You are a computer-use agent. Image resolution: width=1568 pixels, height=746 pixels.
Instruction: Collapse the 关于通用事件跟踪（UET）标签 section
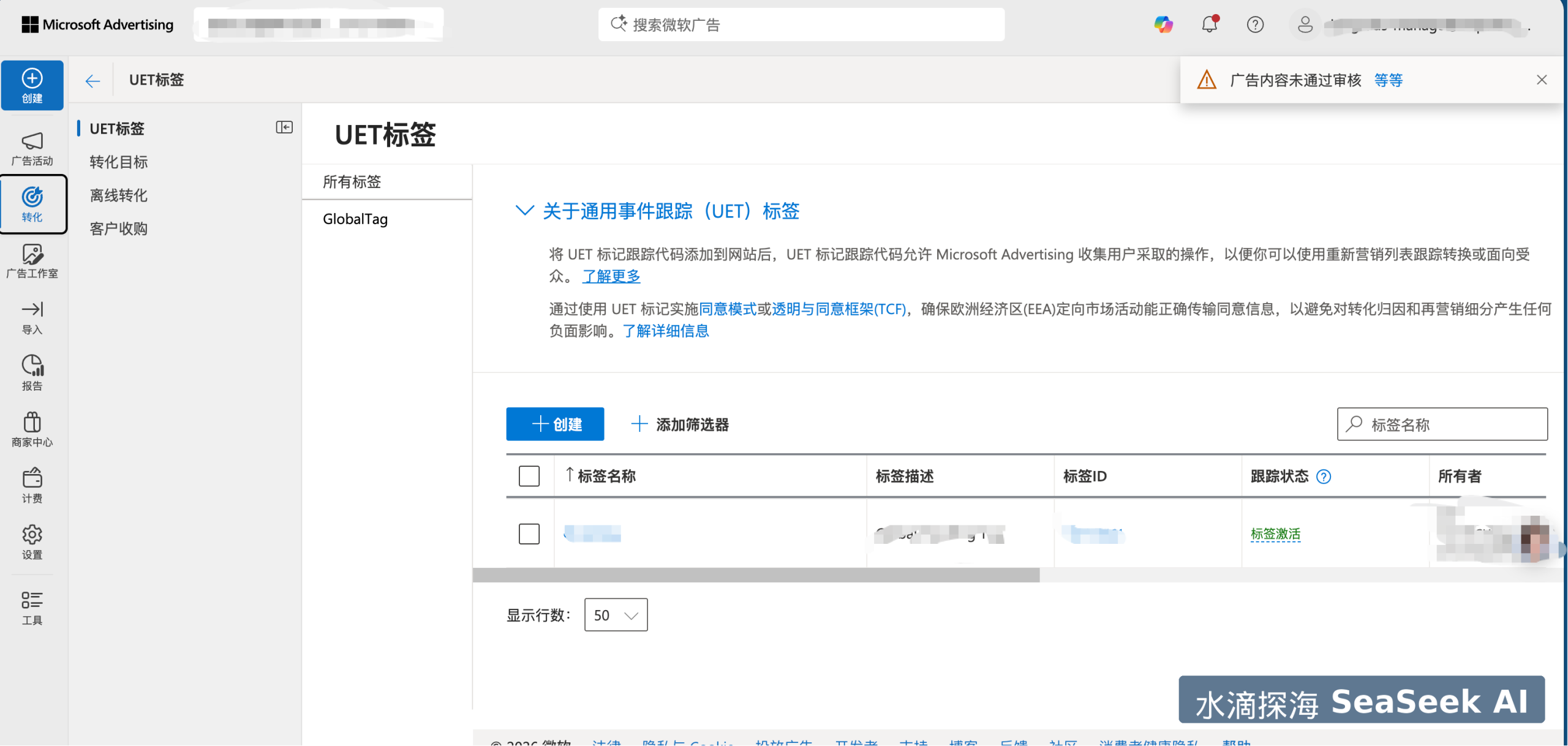525,211
